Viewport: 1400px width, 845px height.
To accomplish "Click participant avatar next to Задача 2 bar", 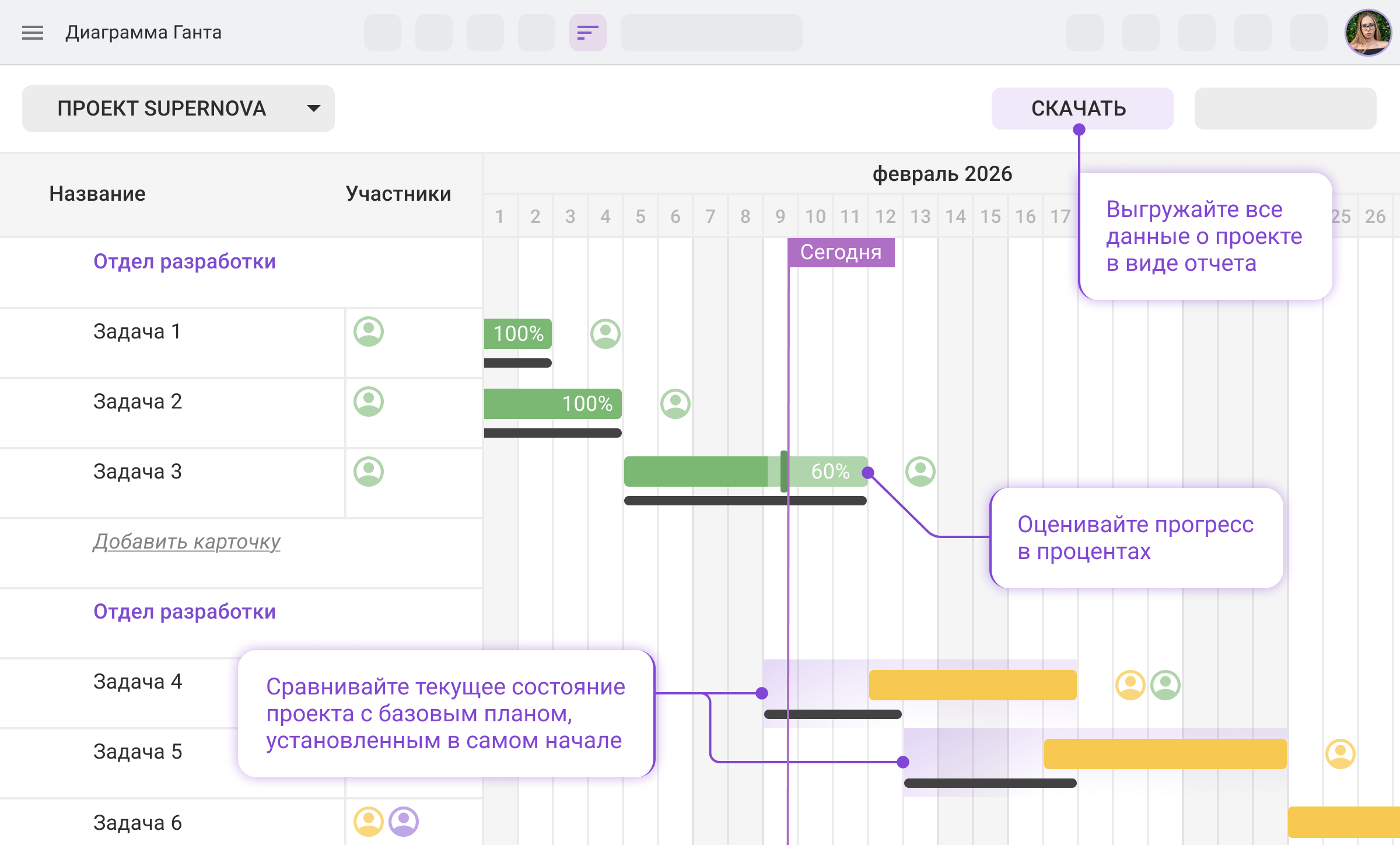I will (x=675, y=404).
